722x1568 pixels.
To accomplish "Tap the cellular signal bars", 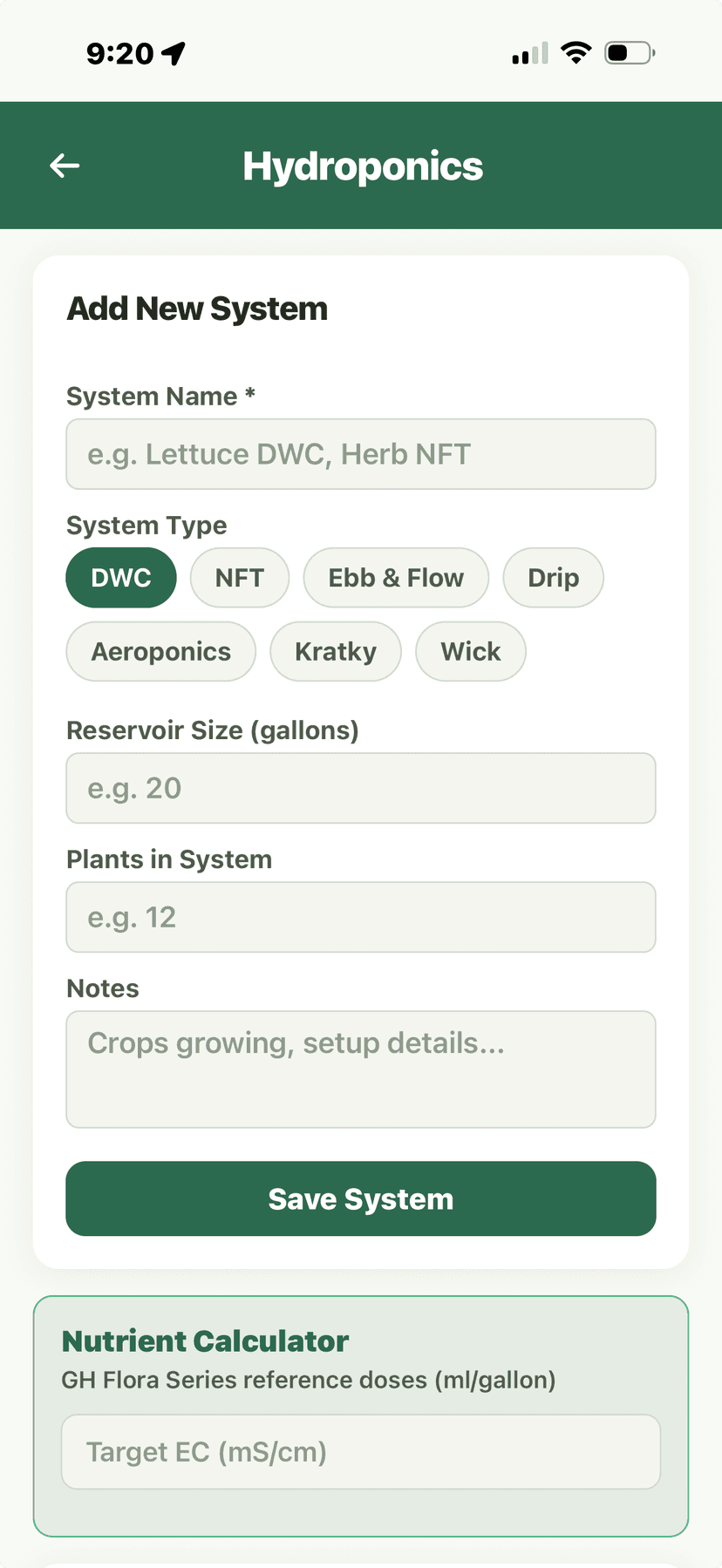I will 527,53.
